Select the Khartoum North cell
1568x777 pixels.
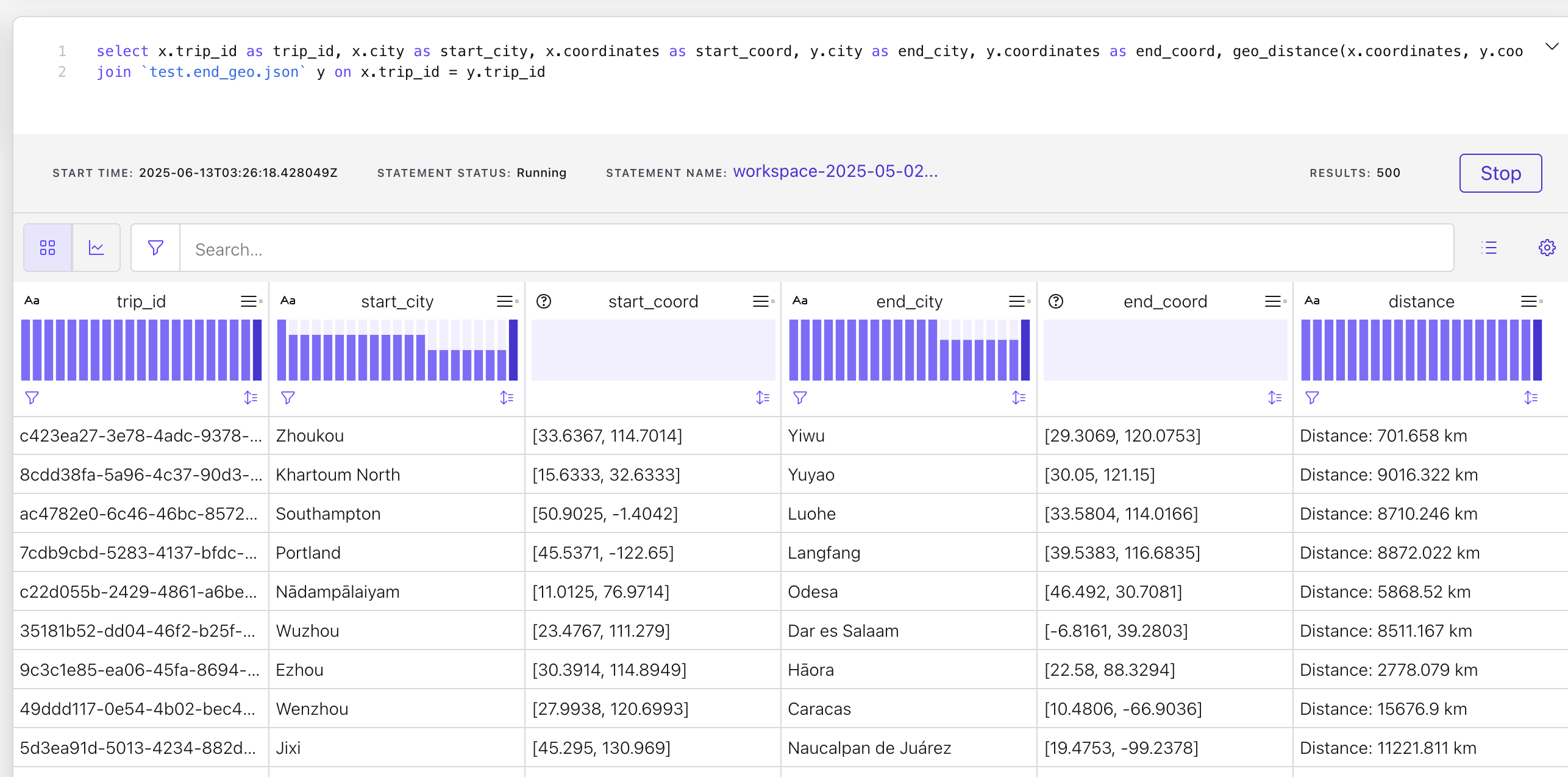coord(397,475)
